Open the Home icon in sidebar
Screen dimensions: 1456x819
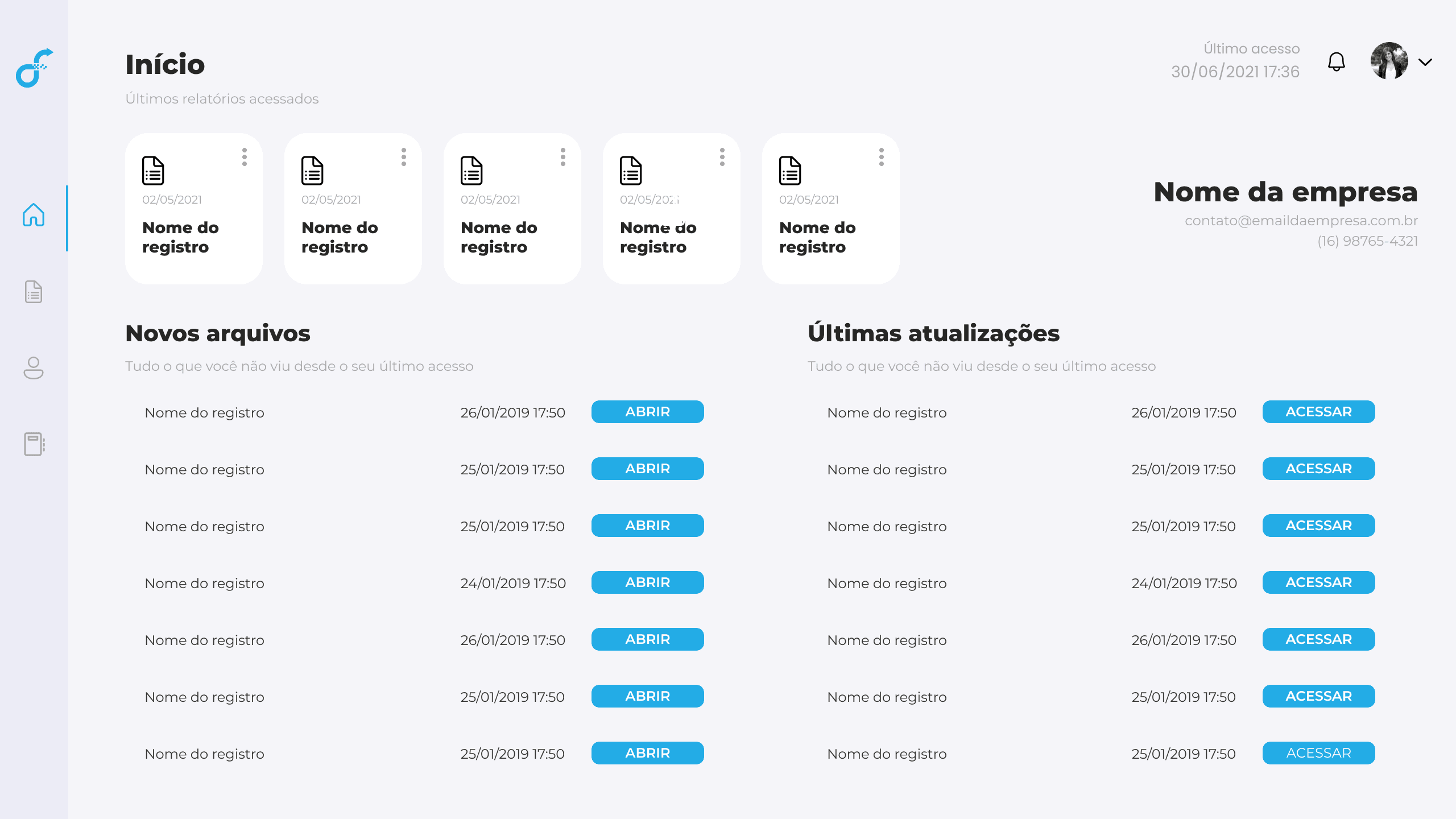34,216
